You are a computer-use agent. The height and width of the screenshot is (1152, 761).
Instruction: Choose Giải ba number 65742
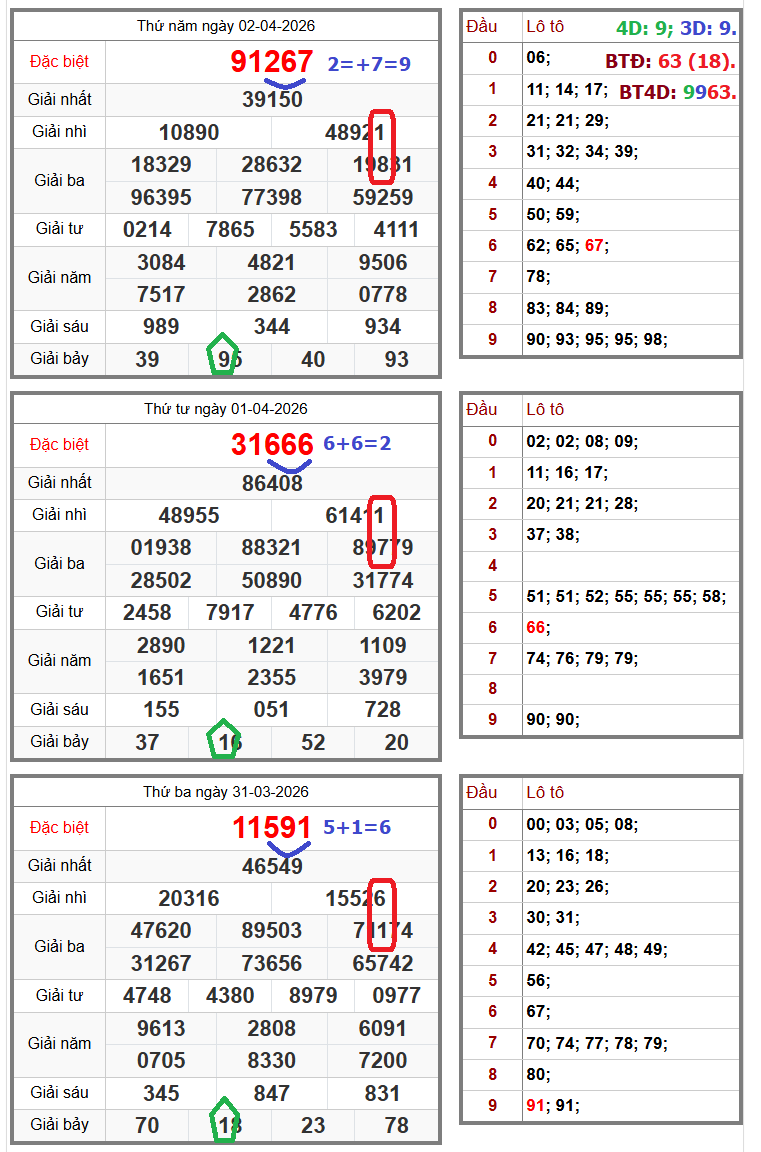point(383,963)
